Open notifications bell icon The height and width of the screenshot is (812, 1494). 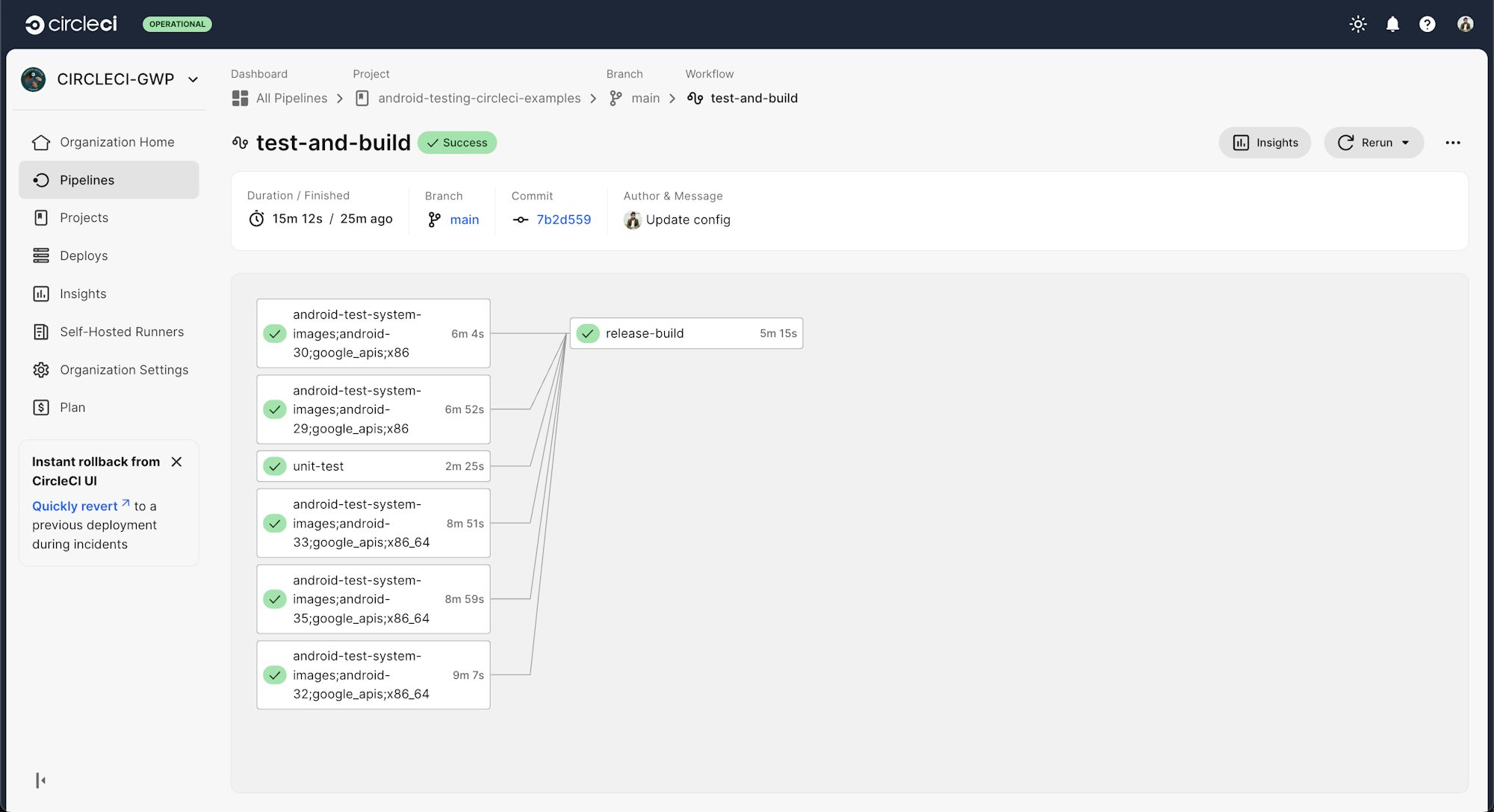click(x=1392, y=24)
